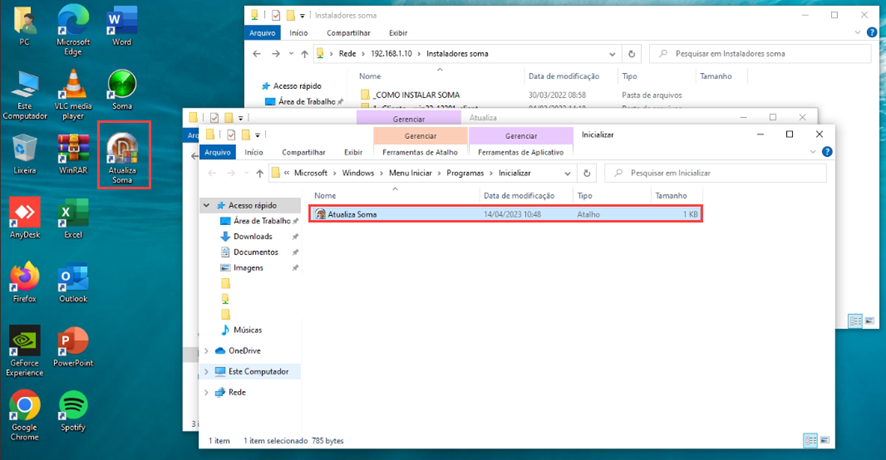This screenshot has width=886, height=460.
Task: Open AnyDesk desktop icon
Action: pos(24,218)
